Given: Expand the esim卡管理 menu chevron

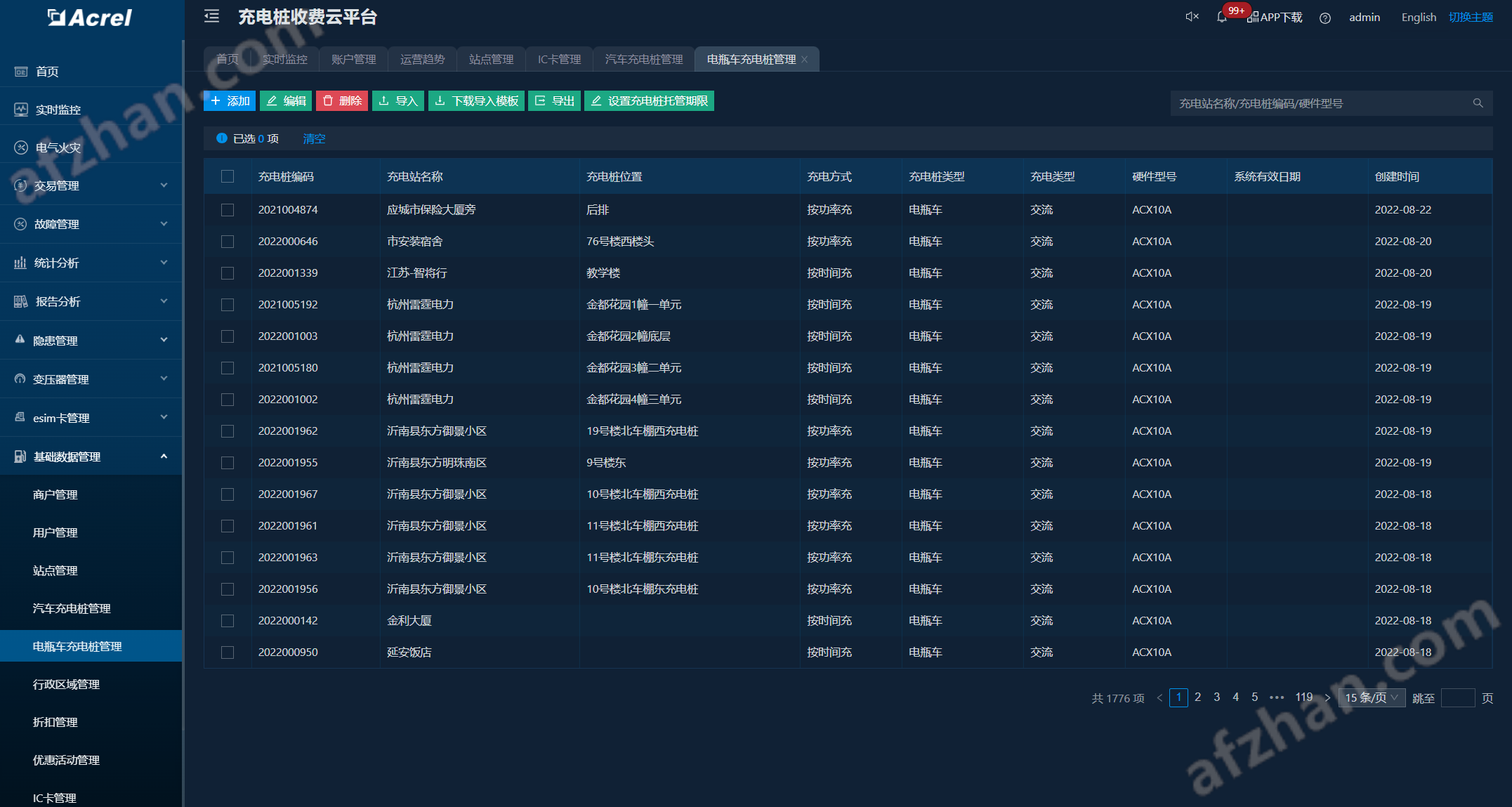Looking at the screenshot, I should click(164, 417).
